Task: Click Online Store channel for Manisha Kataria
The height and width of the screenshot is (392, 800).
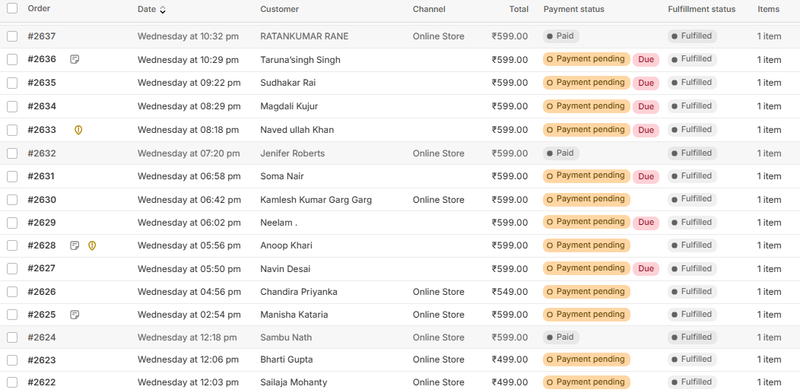Action: click(x=439, y=314)
